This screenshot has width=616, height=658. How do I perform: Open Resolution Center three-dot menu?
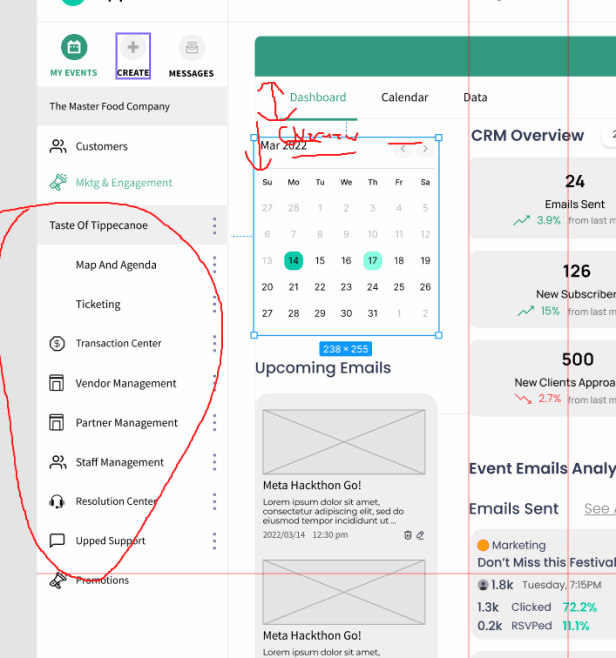click(x=214, y=501)
